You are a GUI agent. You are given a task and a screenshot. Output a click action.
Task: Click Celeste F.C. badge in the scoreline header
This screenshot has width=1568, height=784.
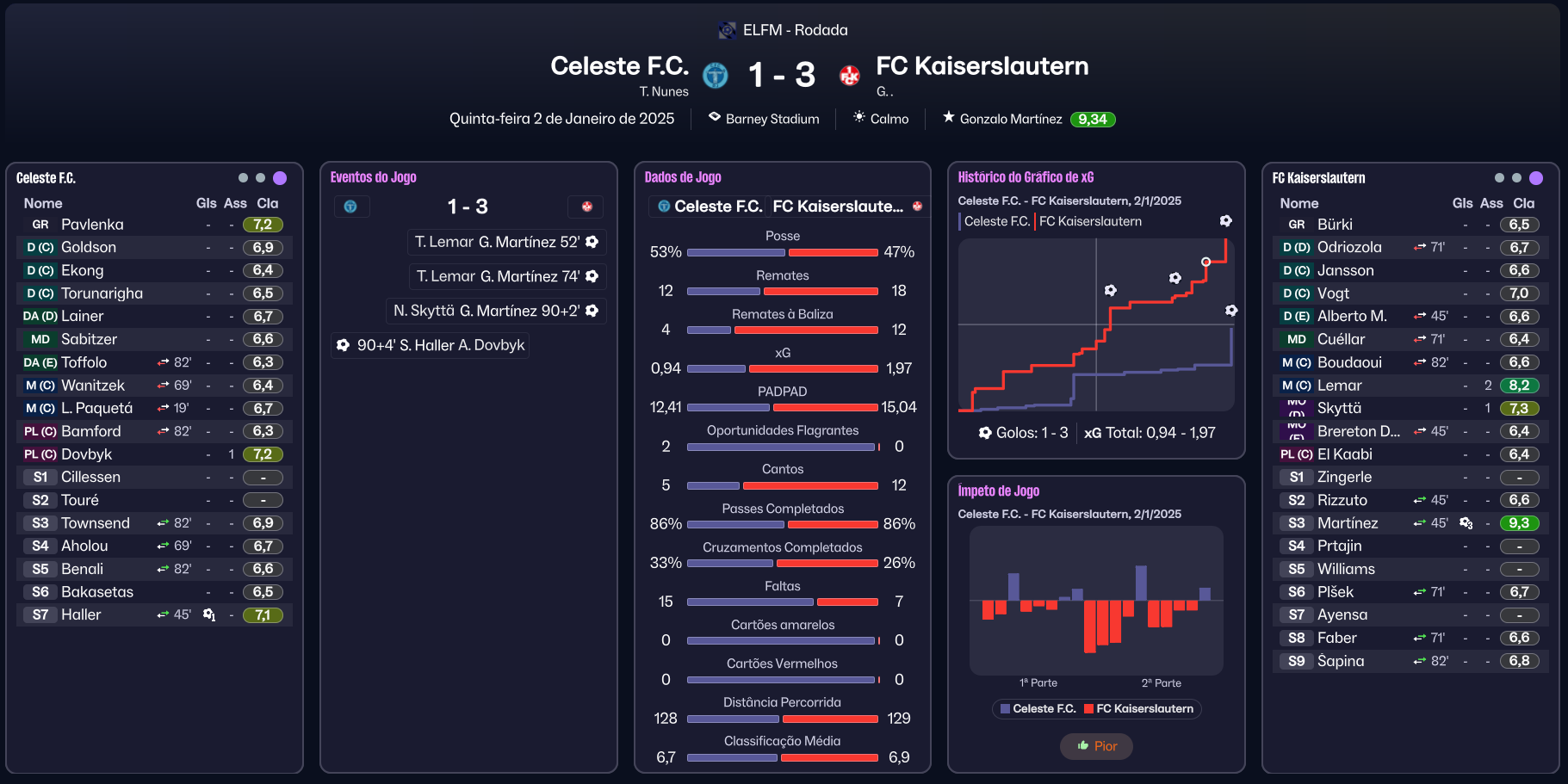(715, 76)
